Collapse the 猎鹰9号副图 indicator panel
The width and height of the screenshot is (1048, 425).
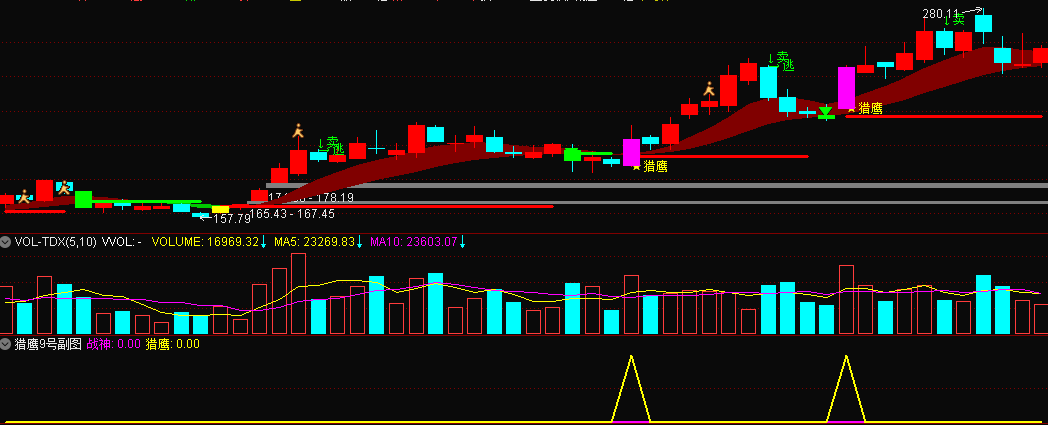click(x=5, y=344)
